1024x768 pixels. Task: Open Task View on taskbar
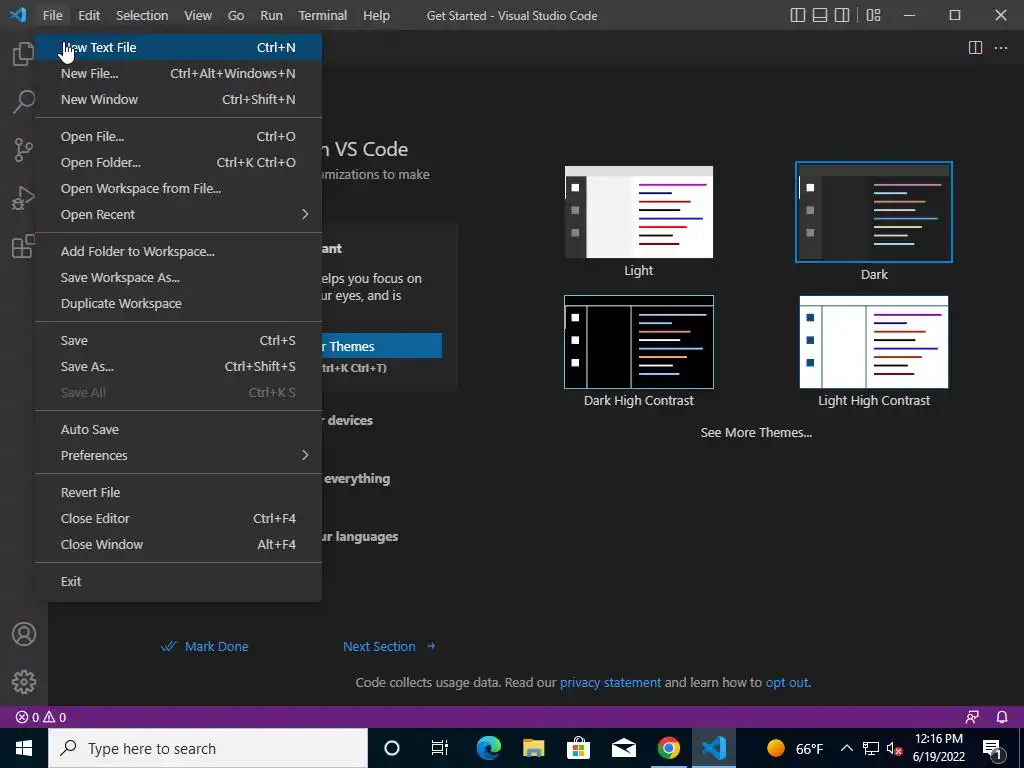pyautogui.click(x=440, y=748)
